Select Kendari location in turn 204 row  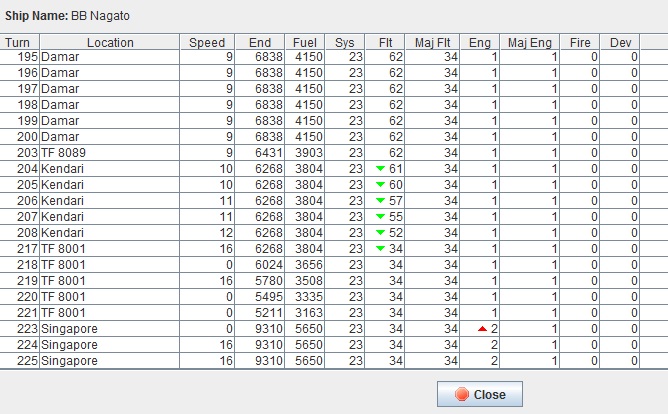pos(109,169)
